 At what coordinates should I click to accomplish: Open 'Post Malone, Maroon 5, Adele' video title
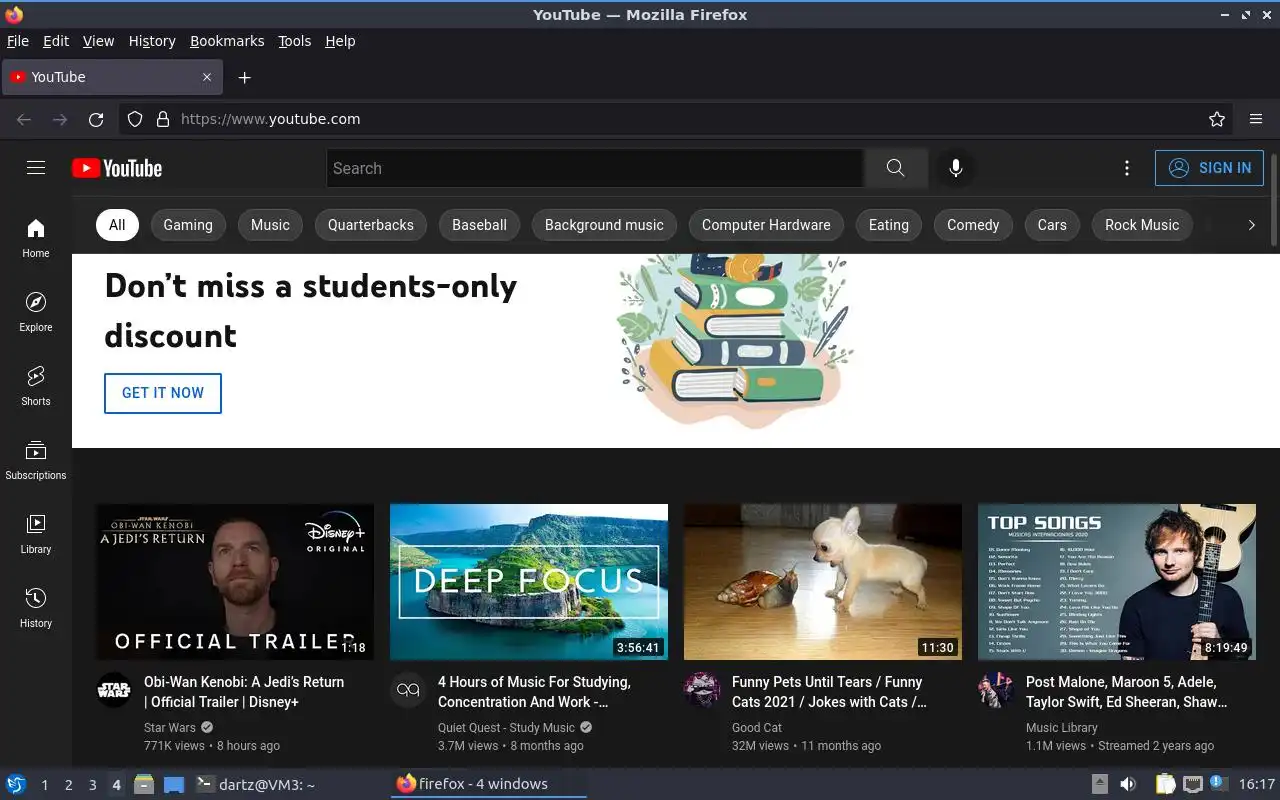(1127, 692)
